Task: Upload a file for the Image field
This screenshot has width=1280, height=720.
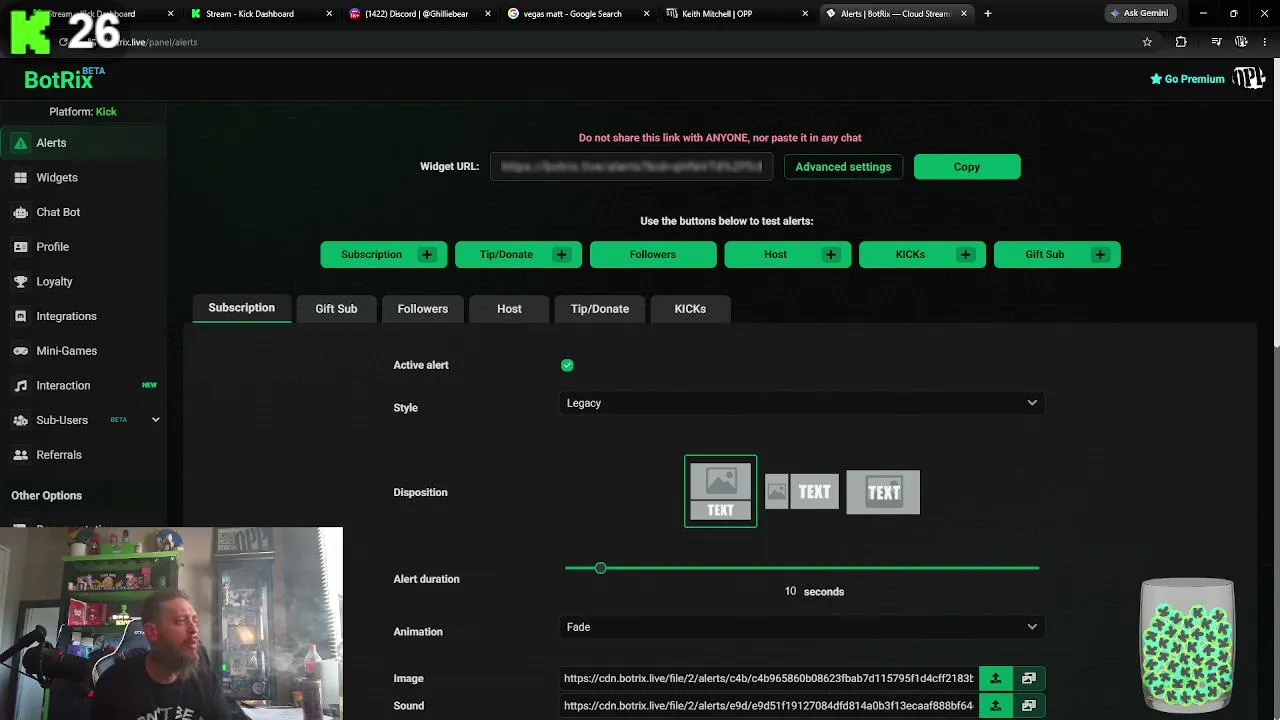Action: pyautogui.click(x=995, y=678)
